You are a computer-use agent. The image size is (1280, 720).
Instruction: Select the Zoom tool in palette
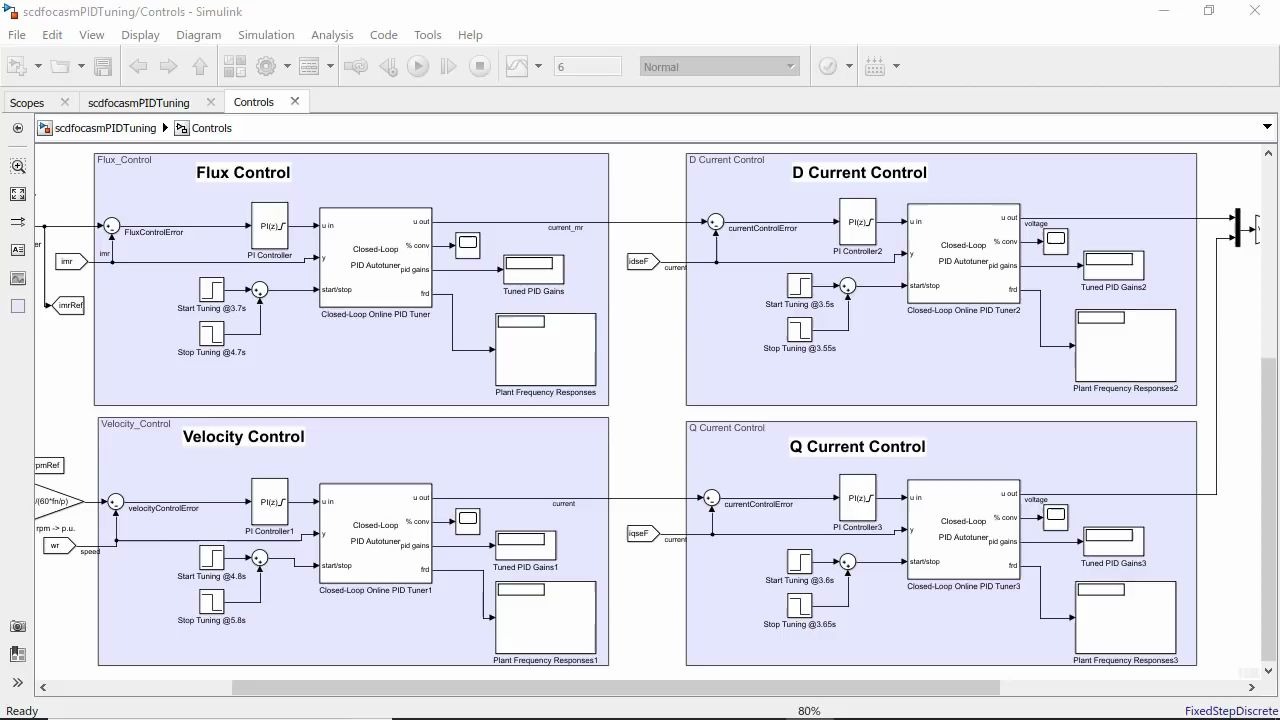coord(18,166)
